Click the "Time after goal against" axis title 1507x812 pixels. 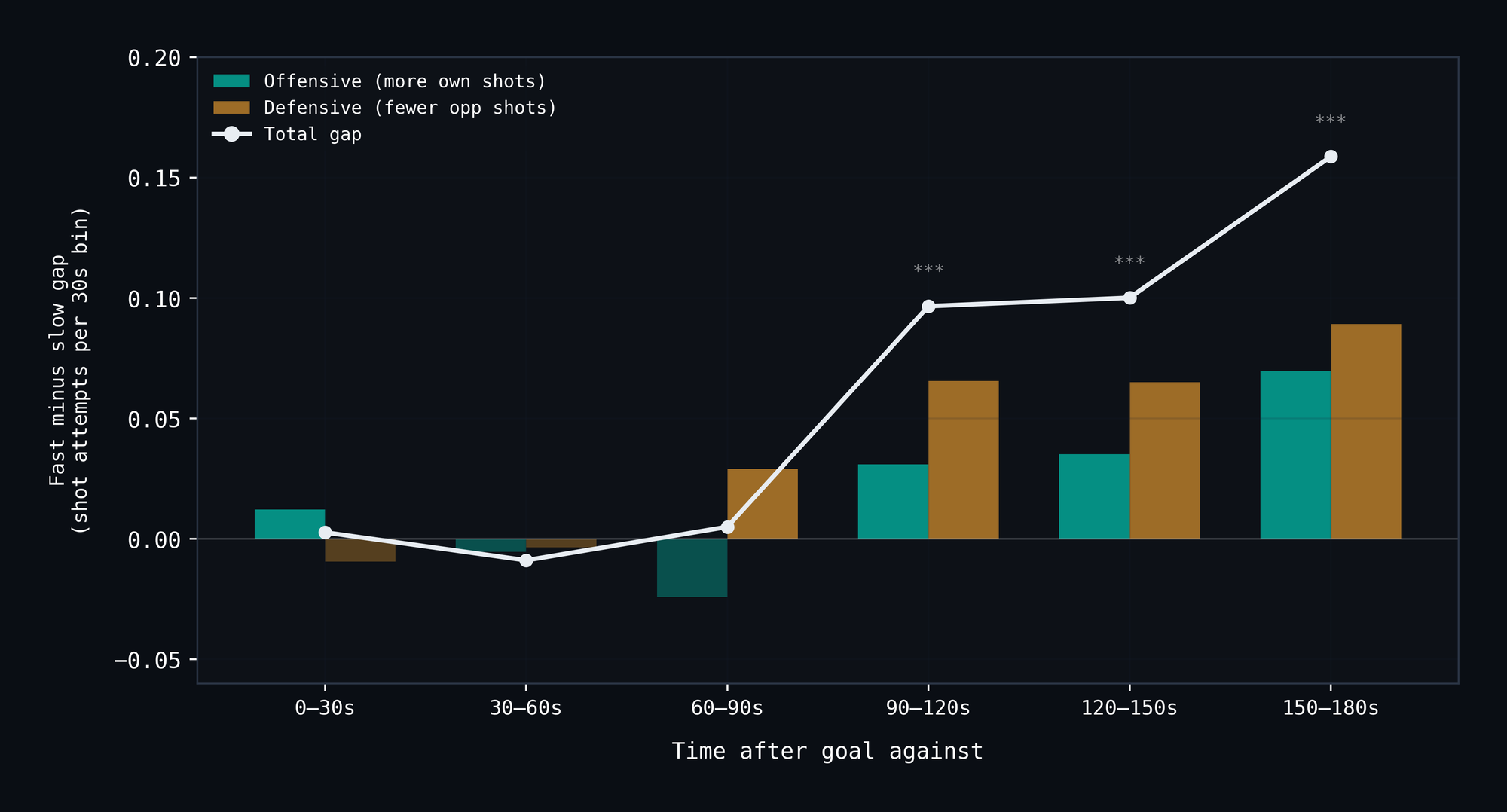827,751
